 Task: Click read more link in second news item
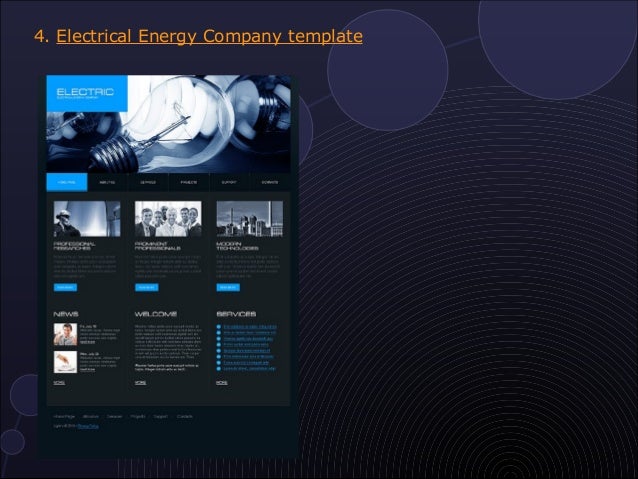coord(87,370)
